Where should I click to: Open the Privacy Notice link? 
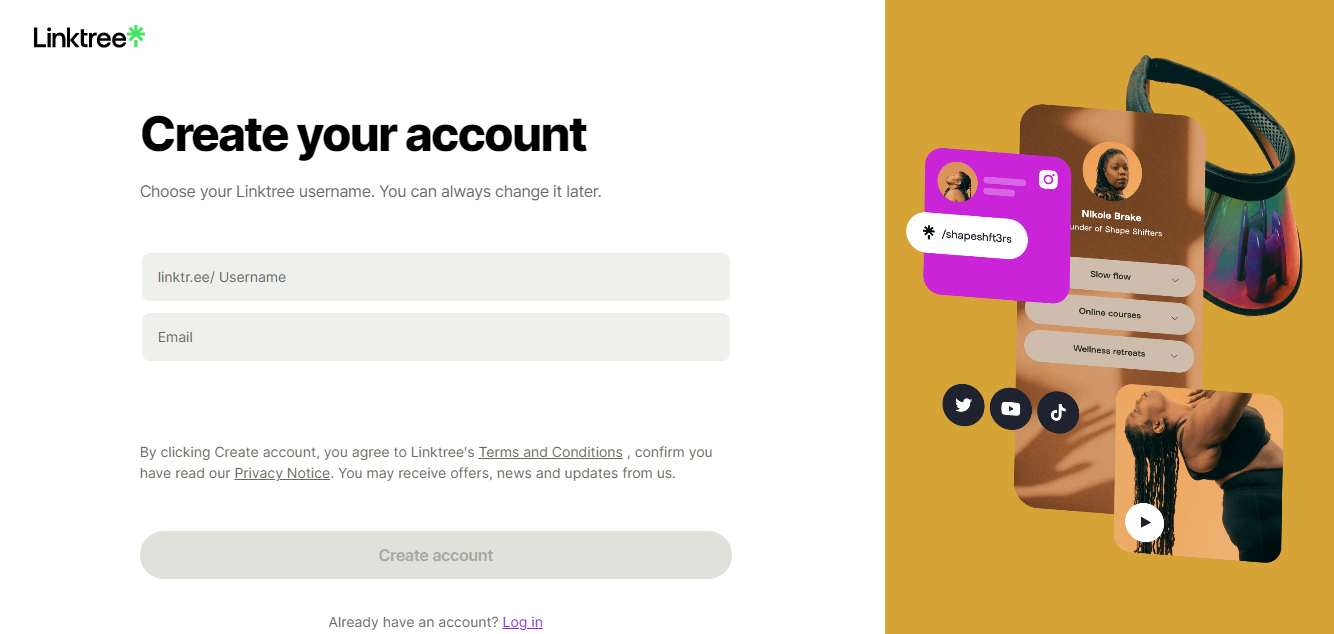click(282, 473)
